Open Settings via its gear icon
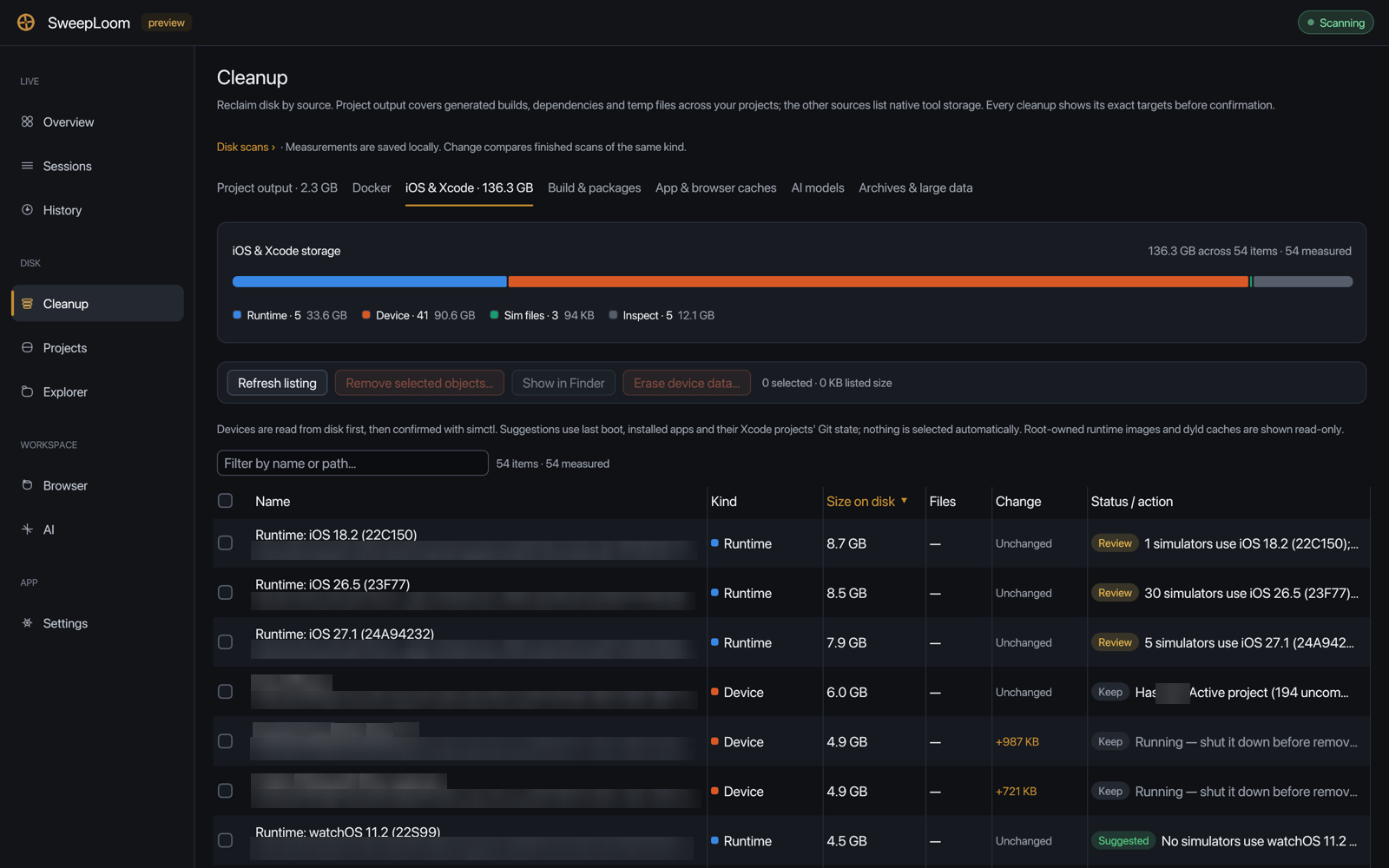This screenshot has height=868, width=1389. click(x=27, y=622)
